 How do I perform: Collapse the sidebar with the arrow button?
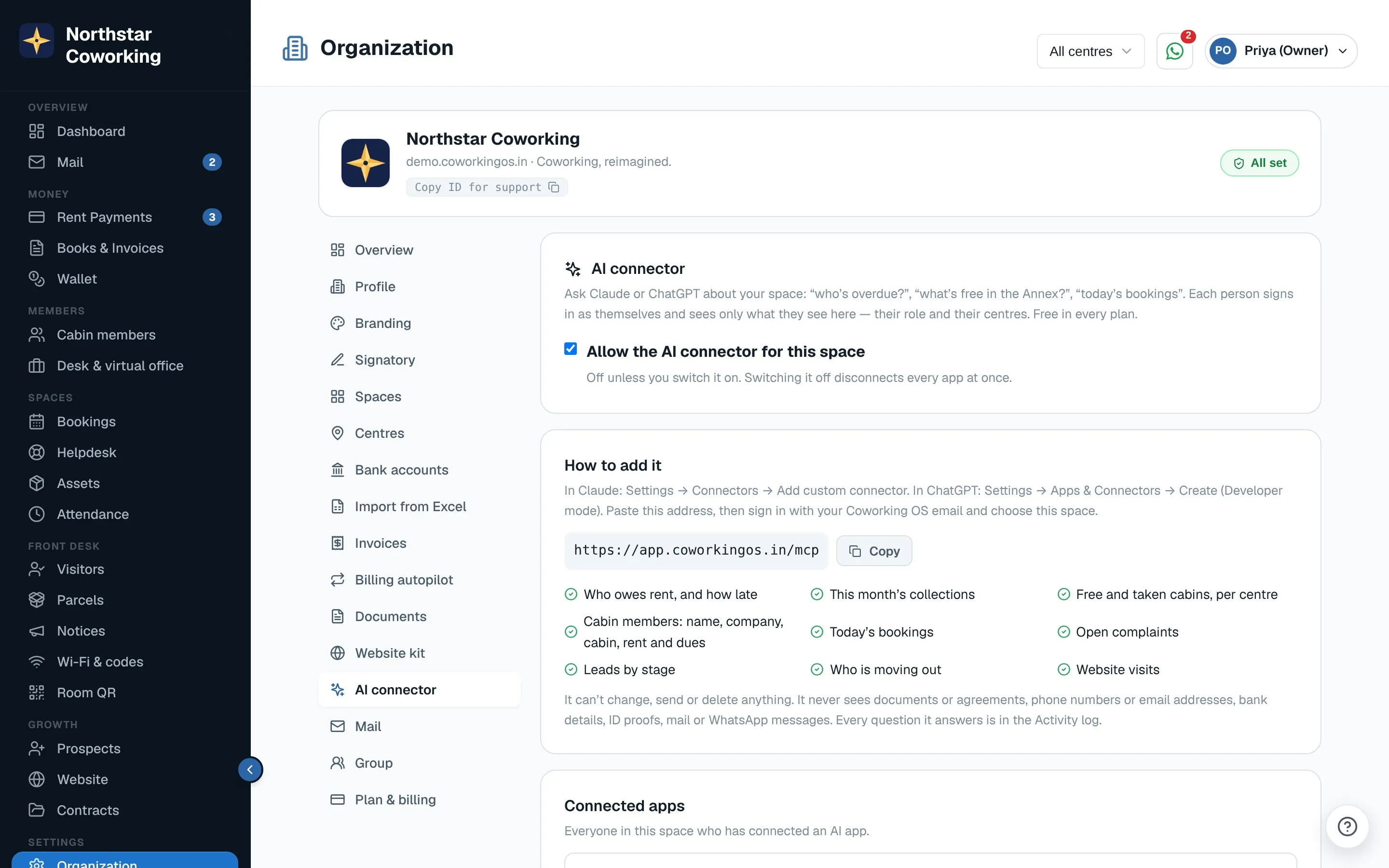(250, 770)
